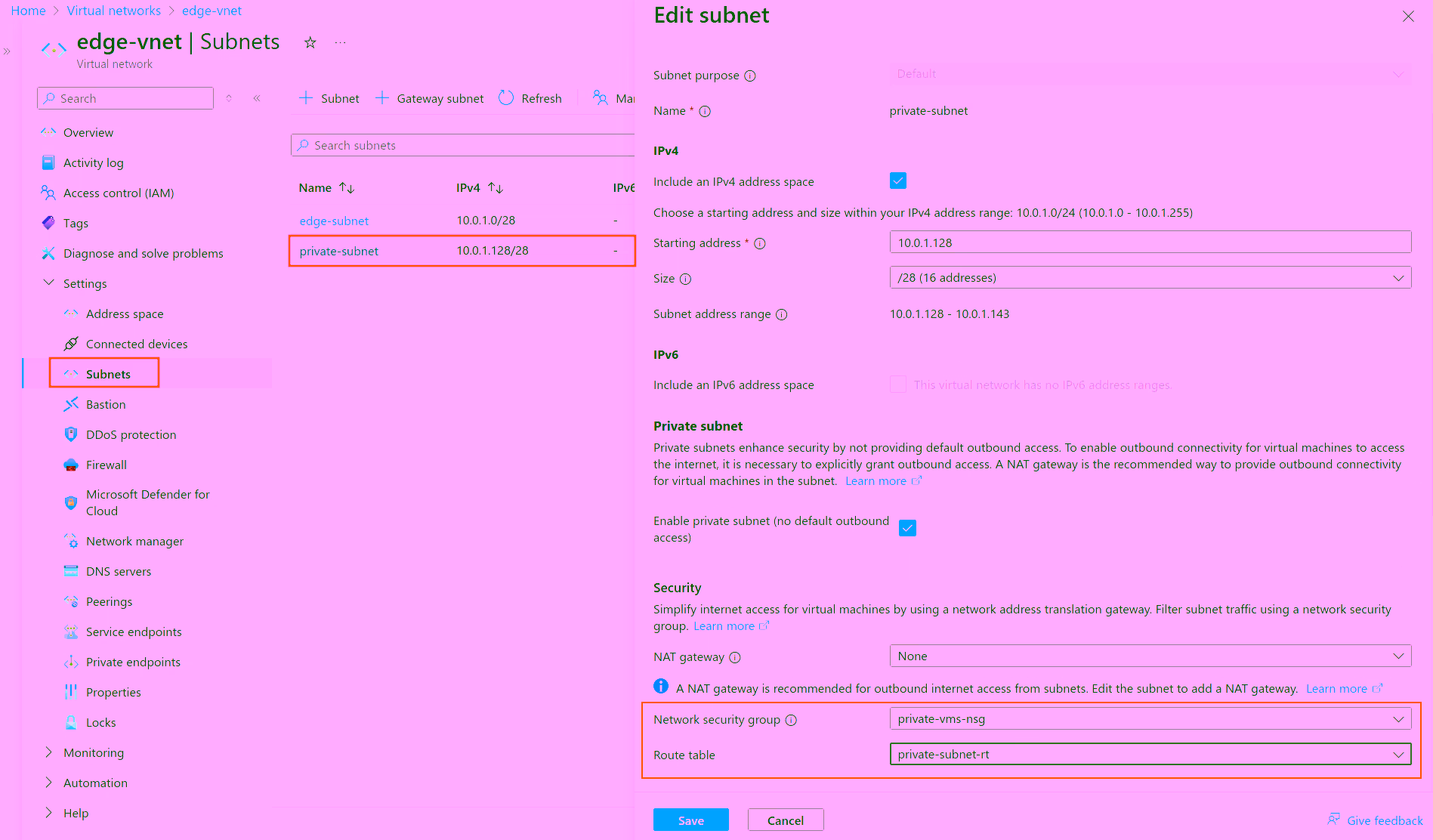Navigate to Virtual networks breadcrumb
This screenshot has height=840, width=1433.
pyautogui.click(x=114, y=10)
